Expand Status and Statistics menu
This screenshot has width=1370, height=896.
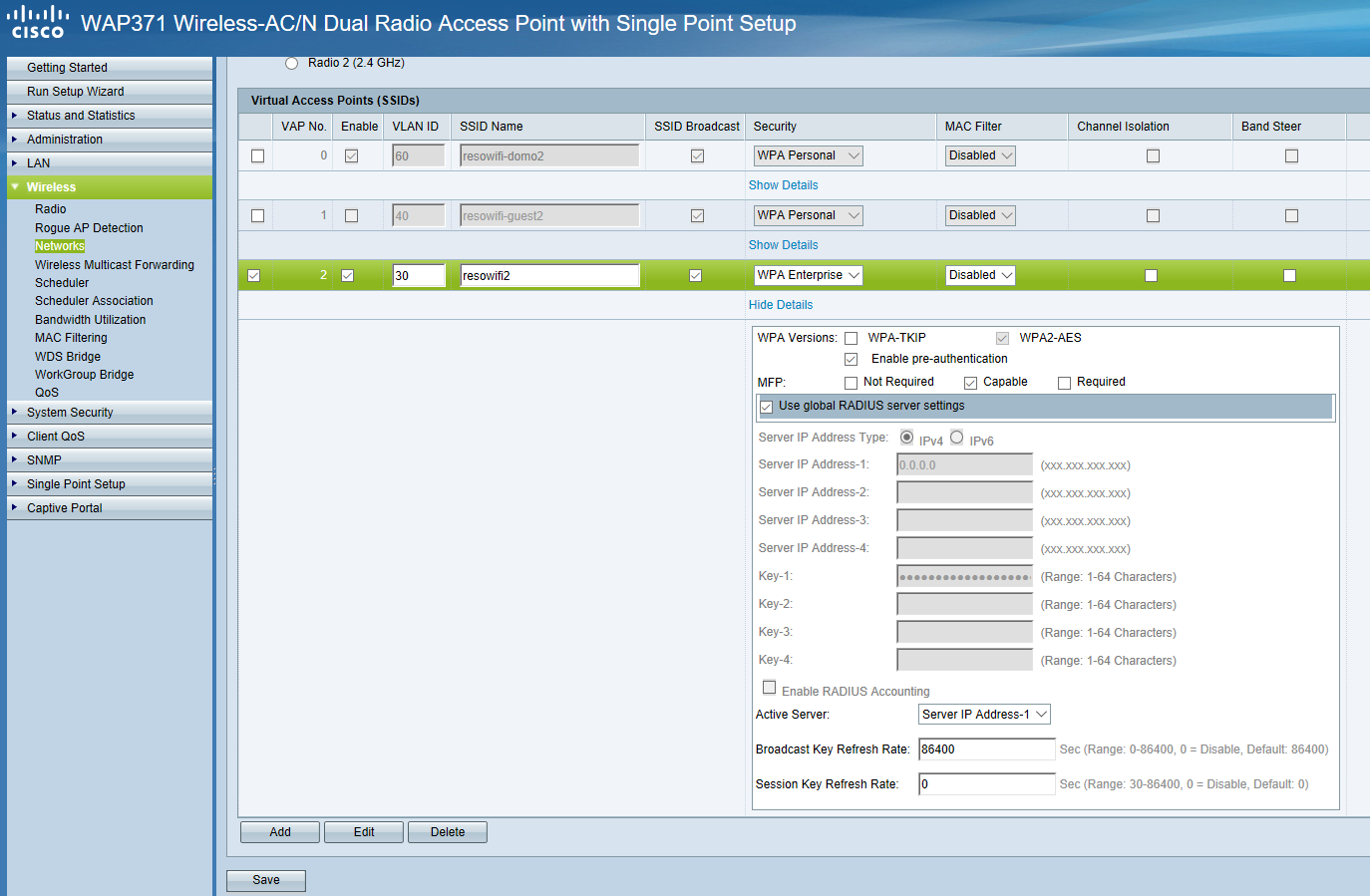coord(110,116)
